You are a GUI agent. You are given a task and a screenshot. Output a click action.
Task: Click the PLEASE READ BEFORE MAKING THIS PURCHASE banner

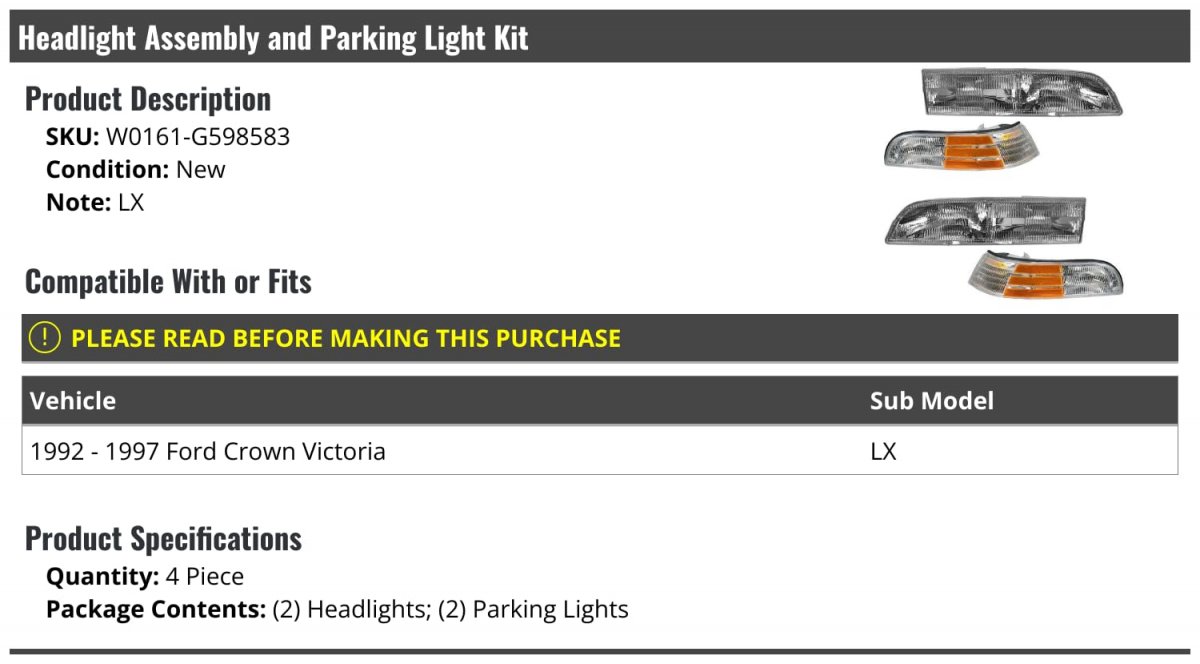[600, 338]
